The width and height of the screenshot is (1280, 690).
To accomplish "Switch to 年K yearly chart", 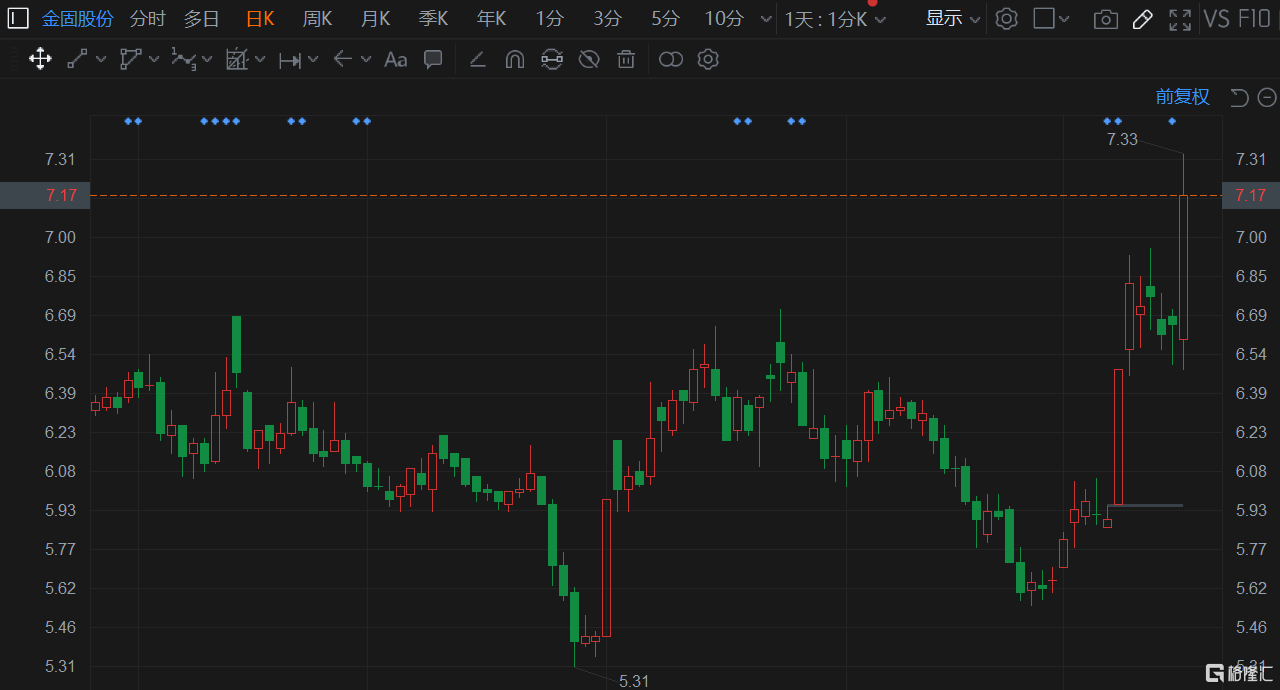I will (492, 18).
